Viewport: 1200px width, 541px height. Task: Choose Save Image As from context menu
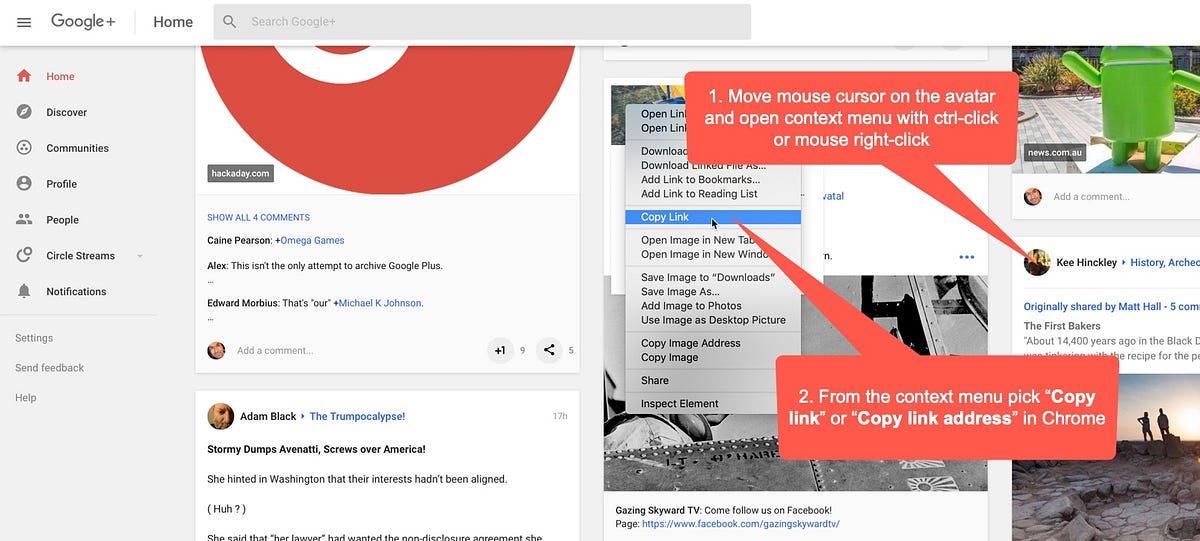point(713,292)
